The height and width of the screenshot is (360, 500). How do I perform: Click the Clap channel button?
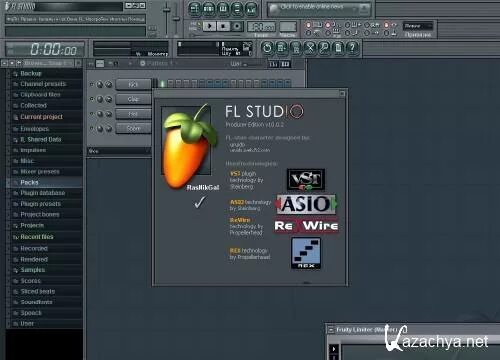point(133,99)
